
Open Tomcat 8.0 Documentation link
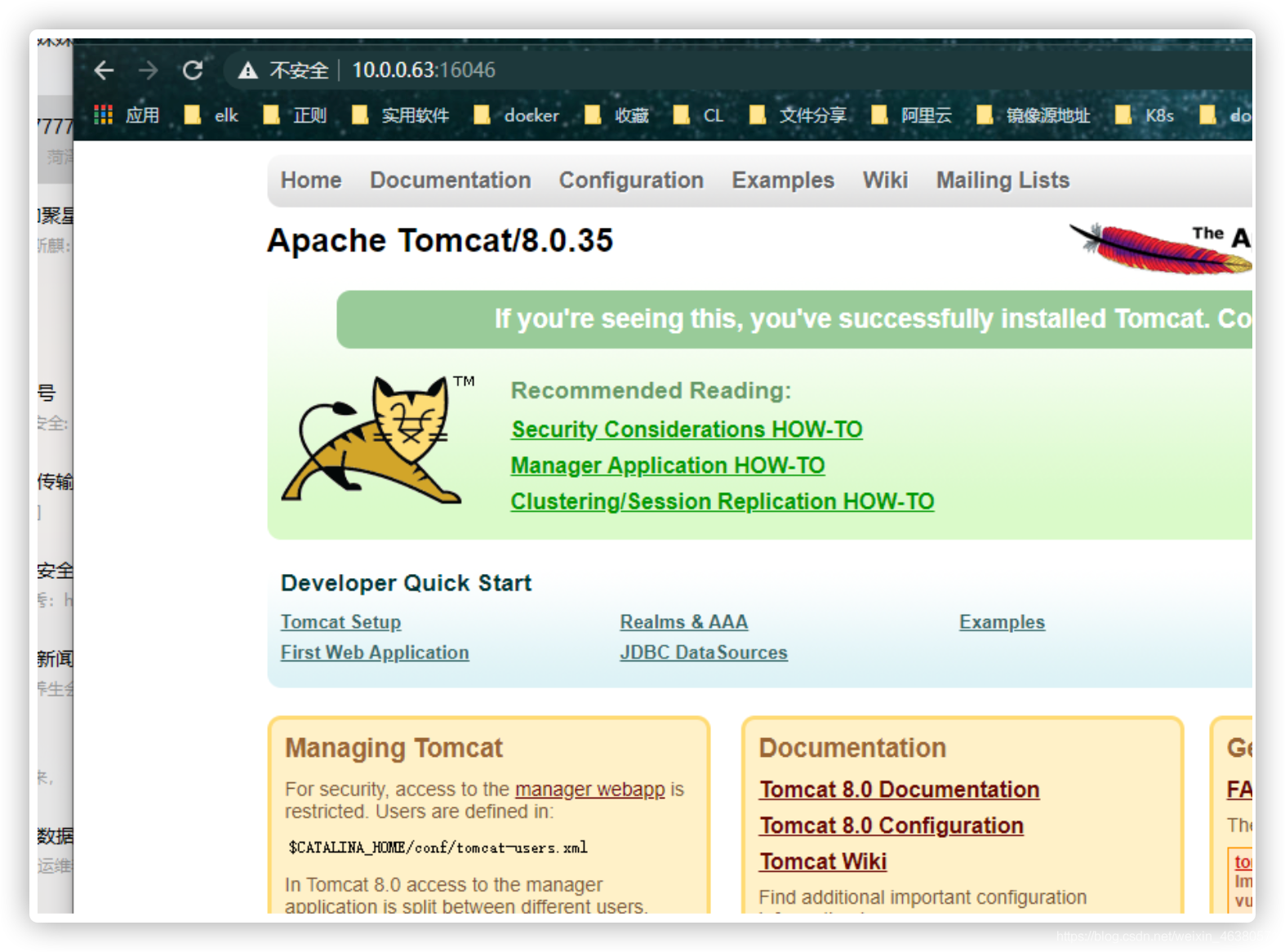tap(900, 790)
